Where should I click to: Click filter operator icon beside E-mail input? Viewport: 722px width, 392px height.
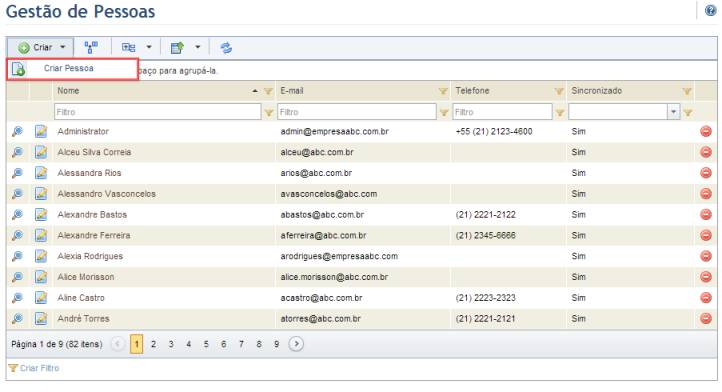click(x=444, y=112)
